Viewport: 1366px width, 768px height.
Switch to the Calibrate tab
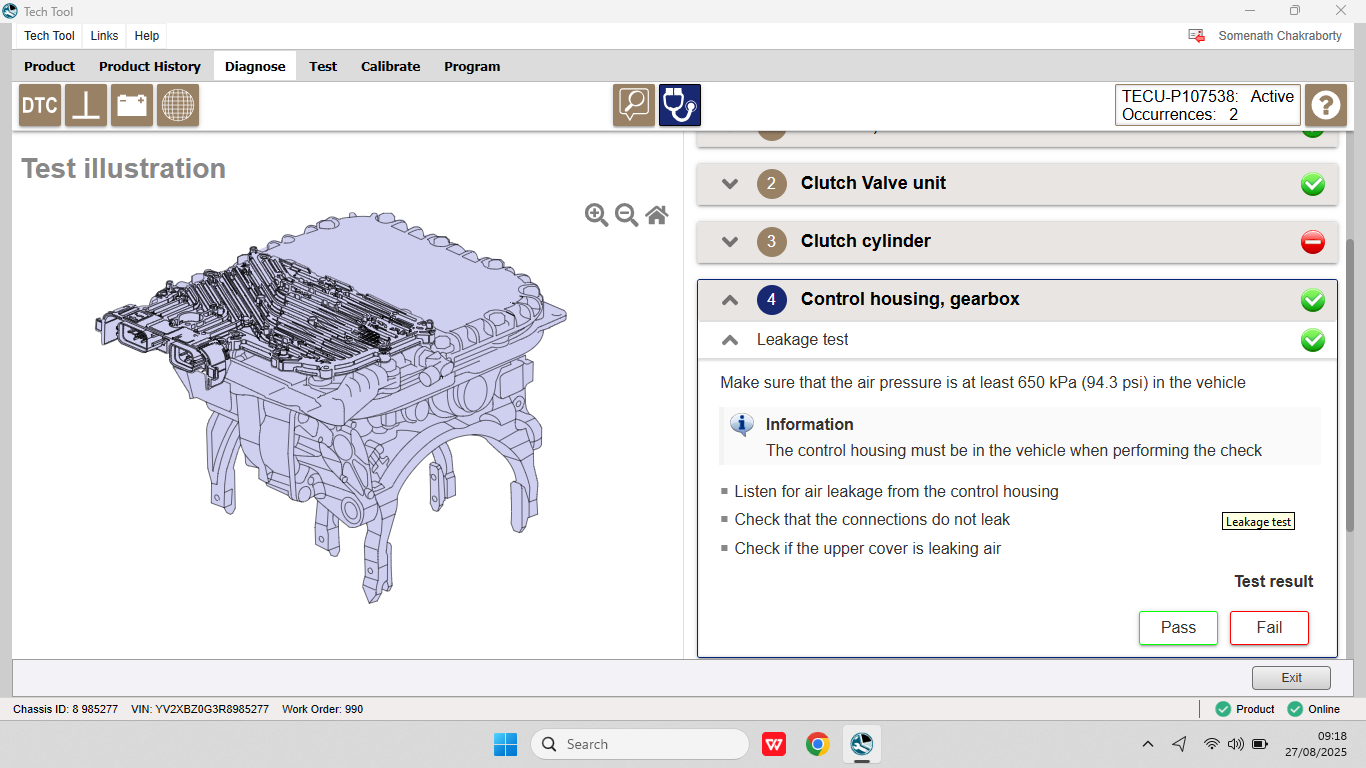[390, 66]
